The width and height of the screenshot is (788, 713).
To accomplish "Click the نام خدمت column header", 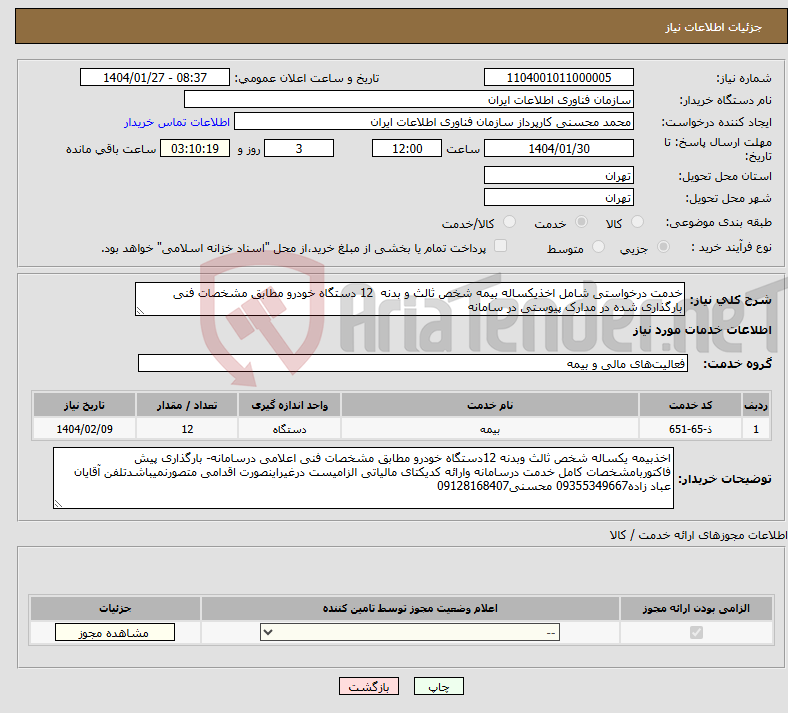I will click(490, 405).
